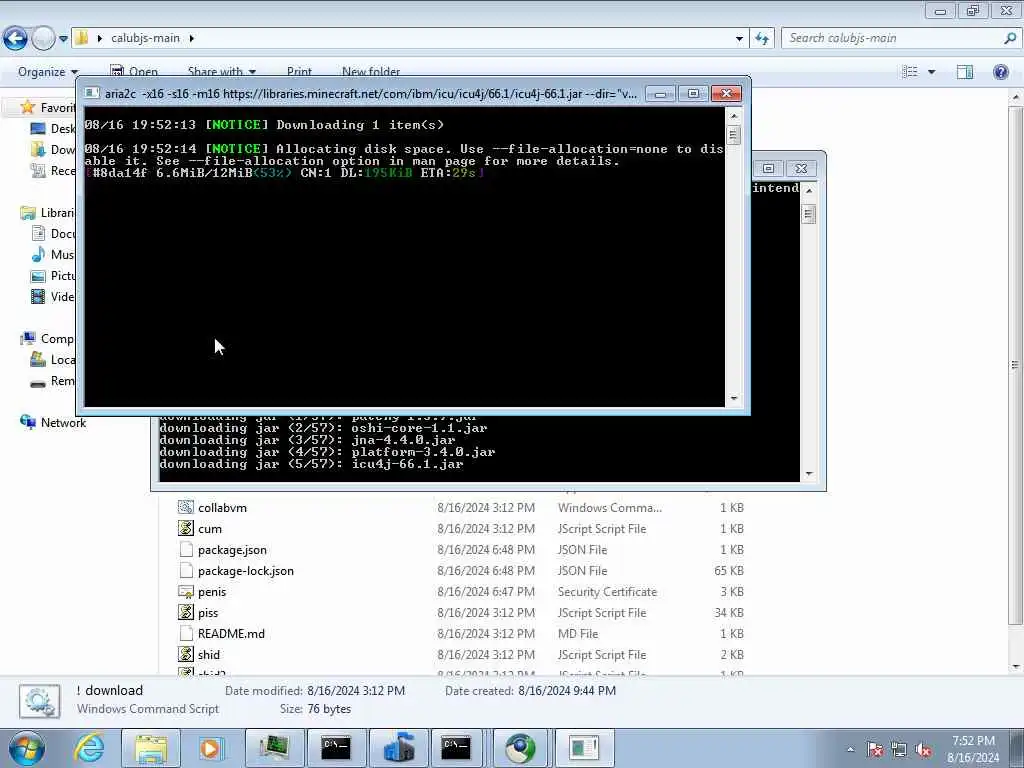Toggle the preview pane button
This screenshot has width=1024, height=768.
(x=965, y=72)
